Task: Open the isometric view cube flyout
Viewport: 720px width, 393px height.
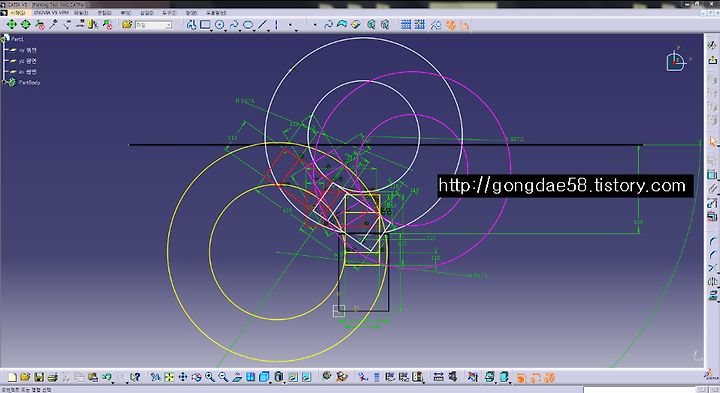Action: pyautogui.click(x=270, y=382)
